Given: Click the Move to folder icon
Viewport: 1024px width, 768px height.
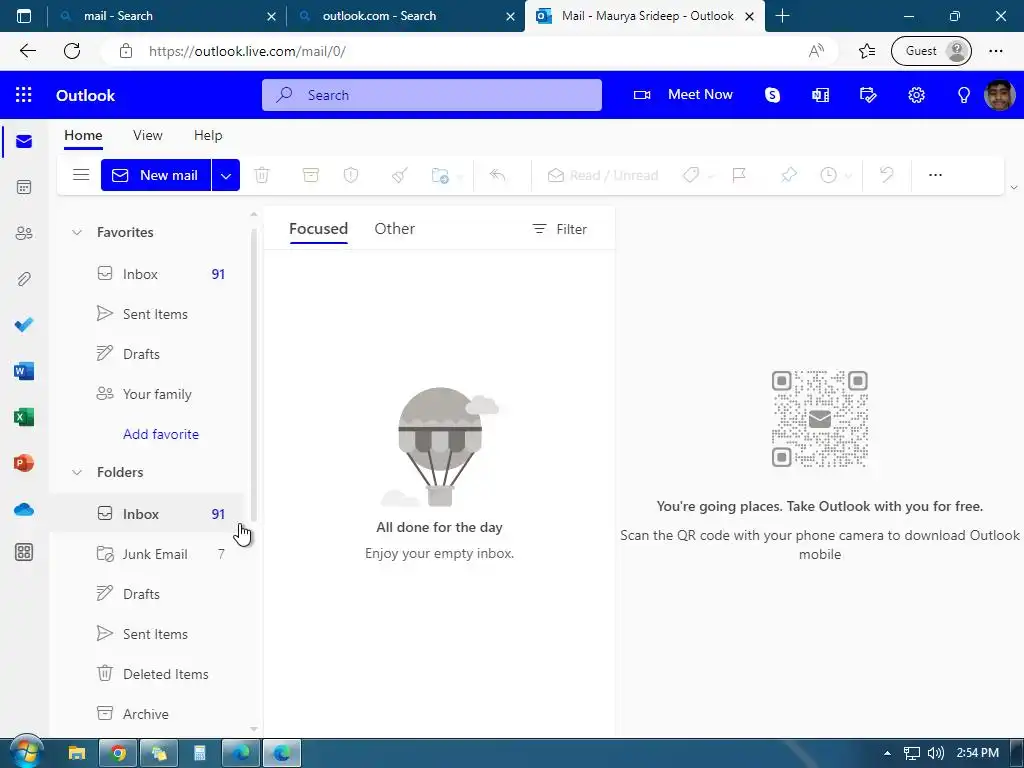Looking at the screenshot, I should (x=441, y=175).
